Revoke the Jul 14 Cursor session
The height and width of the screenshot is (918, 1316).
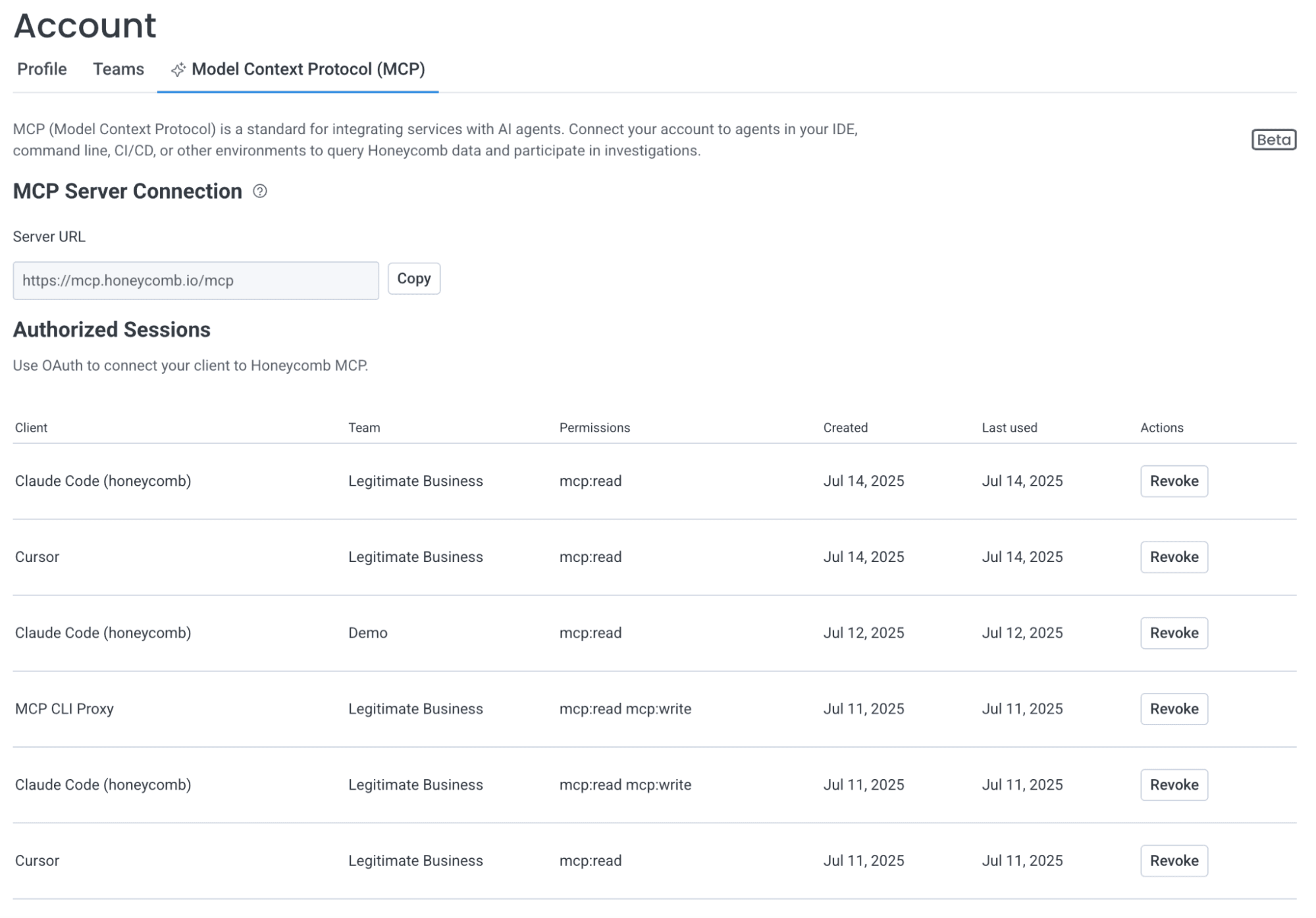(x=1173, y=557)
